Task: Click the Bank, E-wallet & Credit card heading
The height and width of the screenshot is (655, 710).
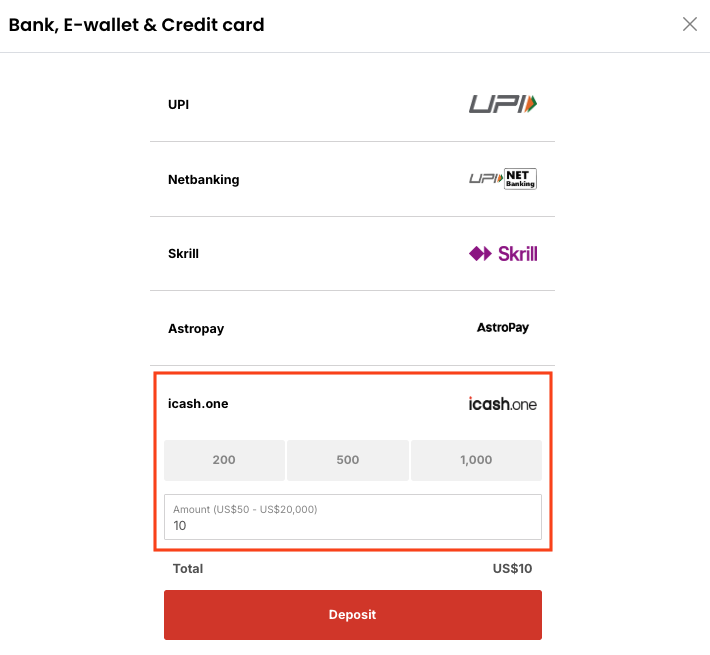Action: [x=137, y=25]
